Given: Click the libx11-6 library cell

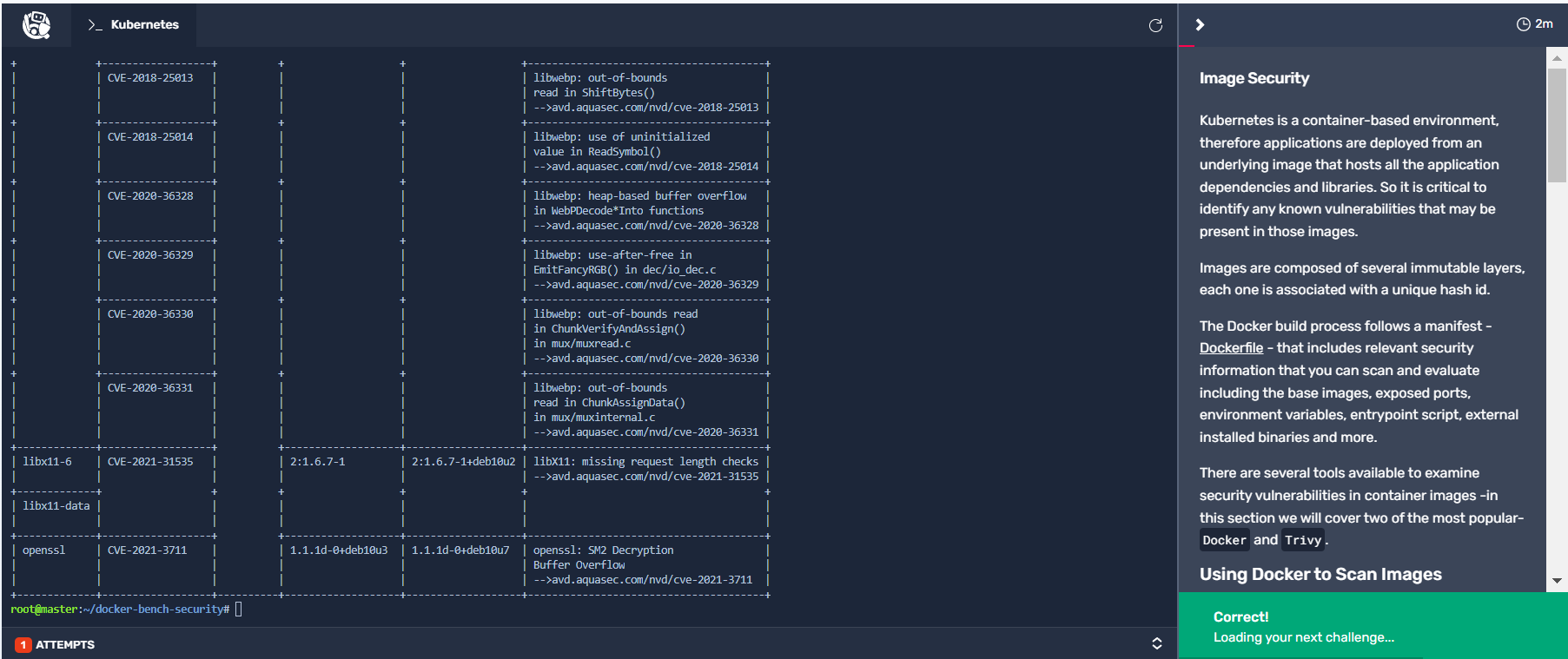Looking at the screenshot, I should [47, 462].
